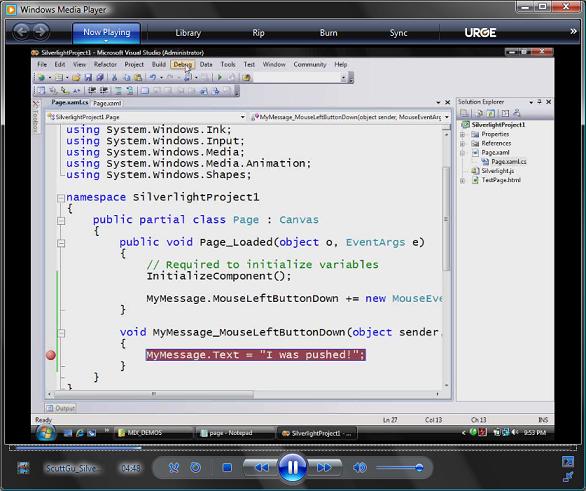Switch to Page.xaml editor tab
Image resolution: width=586 pixels, height=491 pixels.
click(107, 103)
